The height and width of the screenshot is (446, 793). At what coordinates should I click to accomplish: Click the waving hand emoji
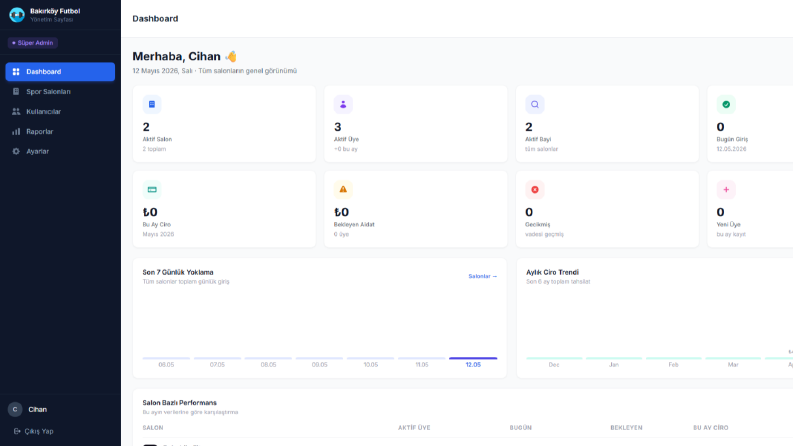(x=231, y=56)
